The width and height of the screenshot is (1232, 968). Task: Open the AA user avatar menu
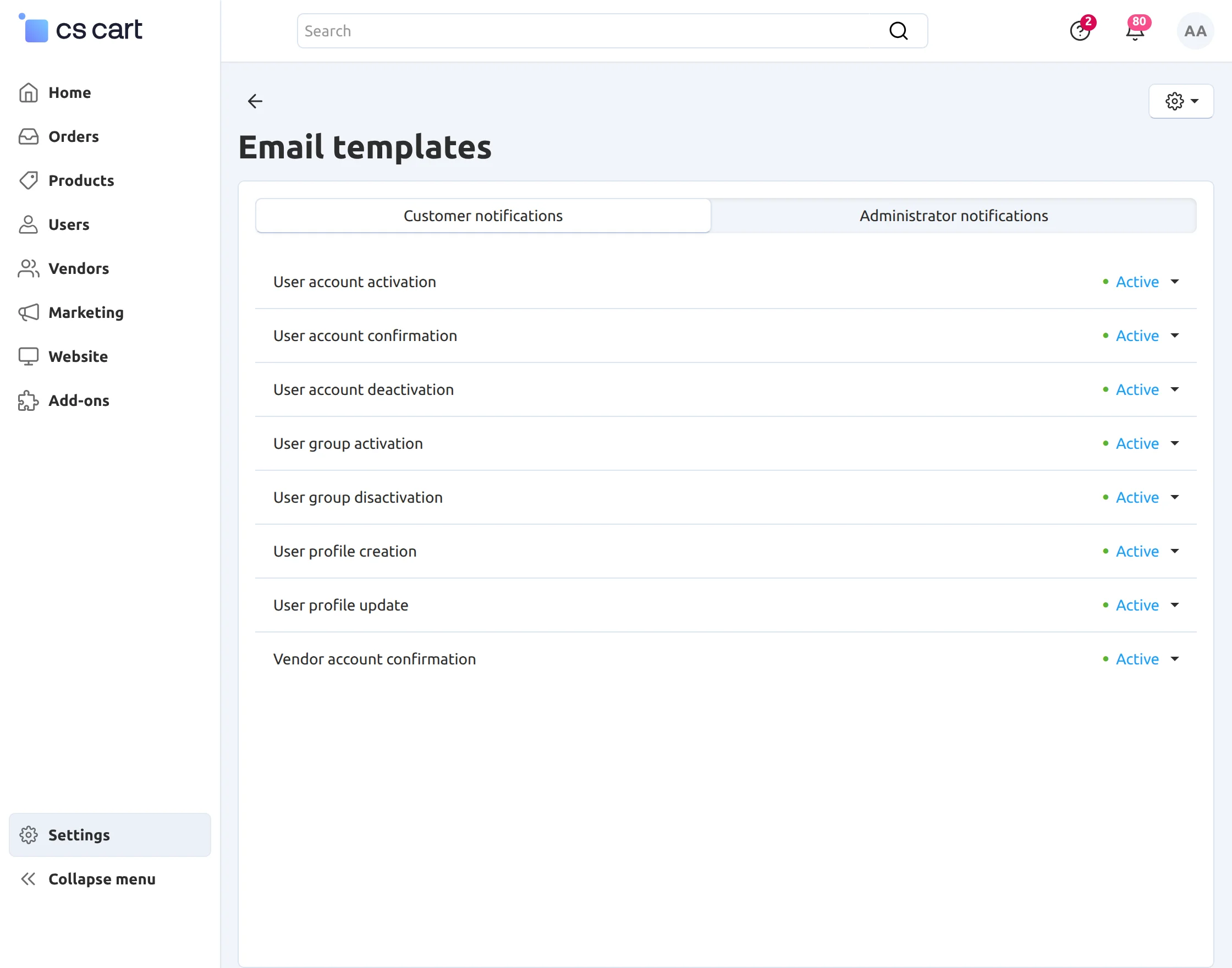(x=1195, y=31)
